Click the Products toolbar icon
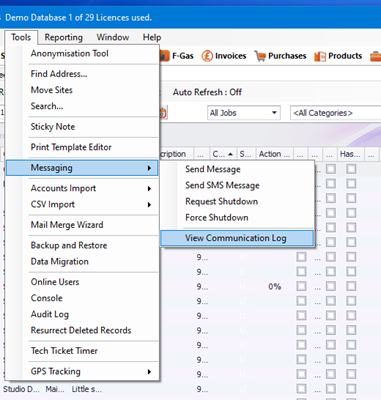The height and width of the screenshot is (400, 381). coord(320,56)
